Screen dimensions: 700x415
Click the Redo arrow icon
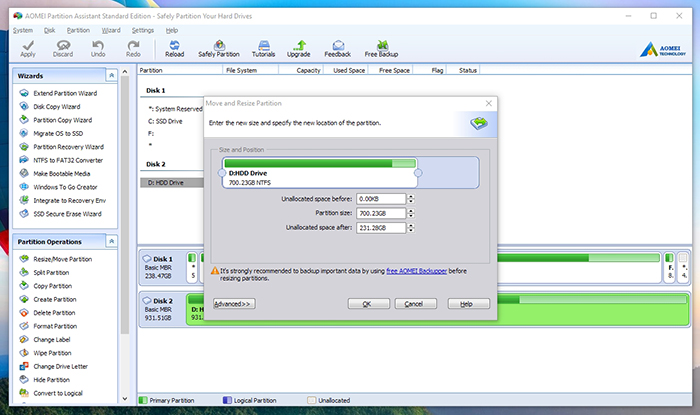click(x=133, y=49)
